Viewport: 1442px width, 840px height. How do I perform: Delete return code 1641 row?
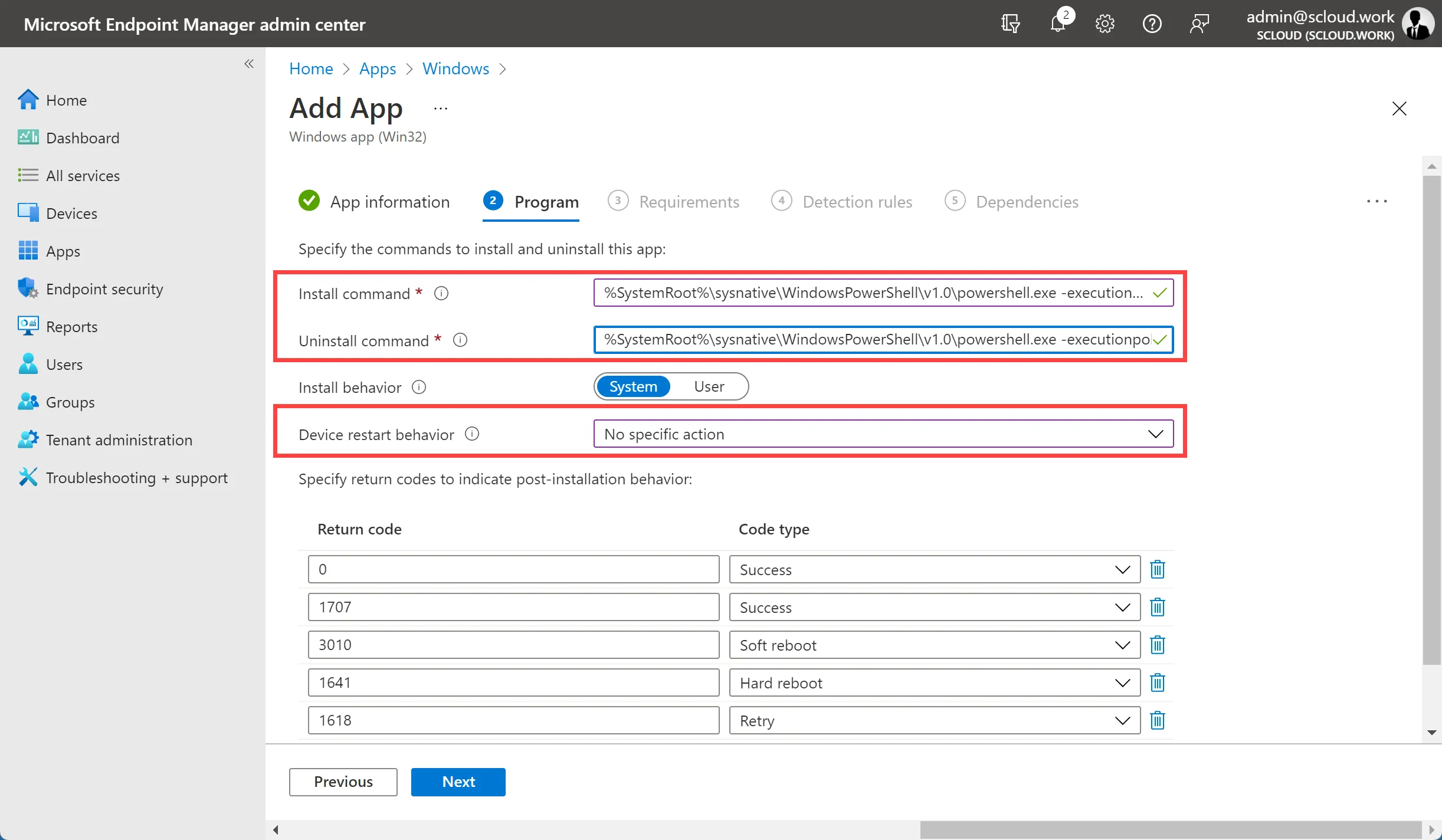point(1158,682)
